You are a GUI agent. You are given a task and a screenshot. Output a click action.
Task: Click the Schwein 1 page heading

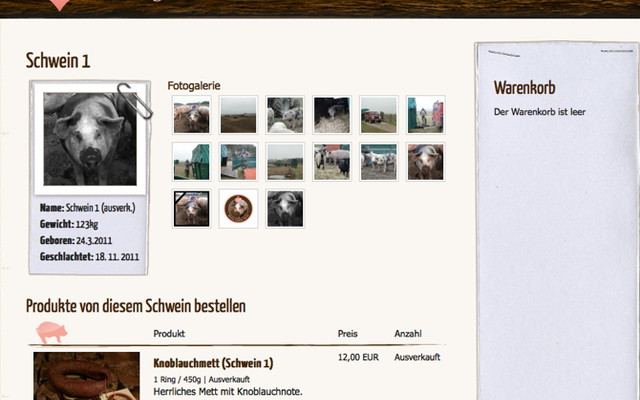pyautogui.click(x=58, y=61)
